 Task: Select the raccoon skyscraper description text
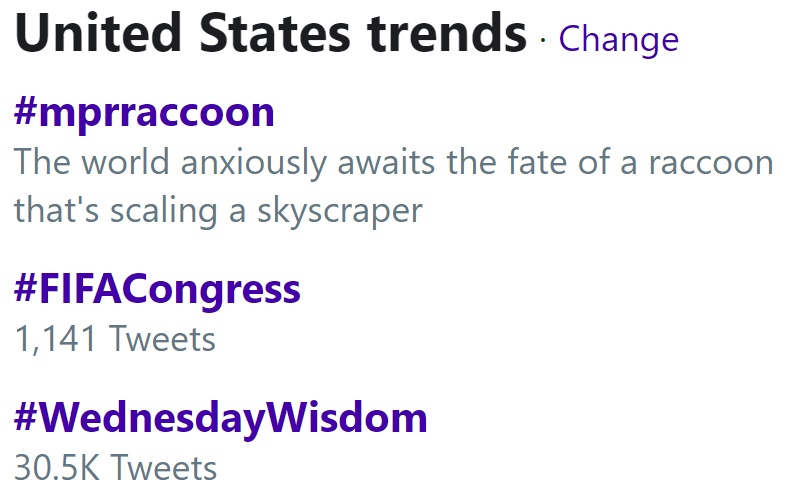[x=393, y=186]
